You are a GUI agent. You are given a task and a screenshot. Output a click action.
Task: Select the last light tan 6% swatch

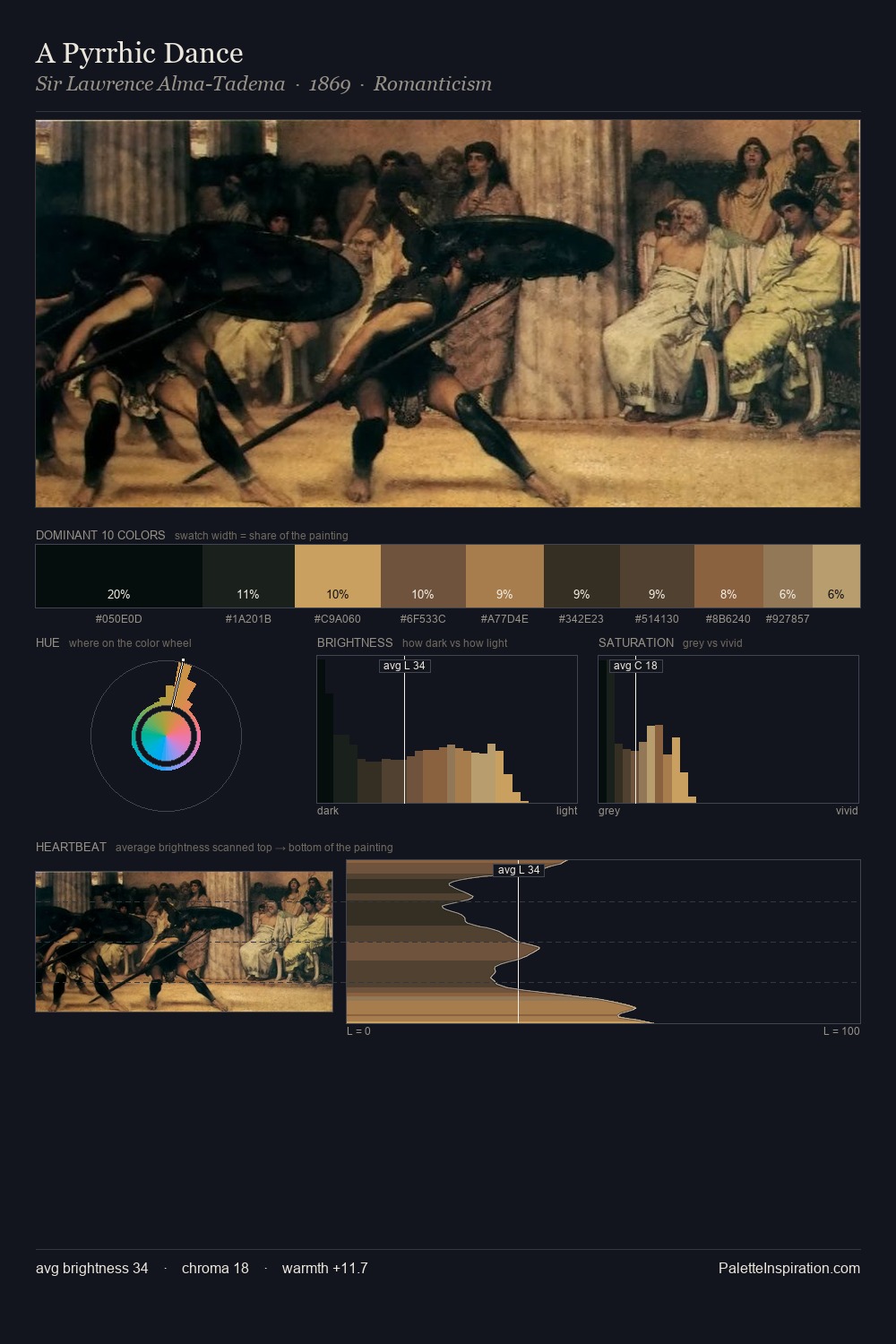click(x=836, y=576)
